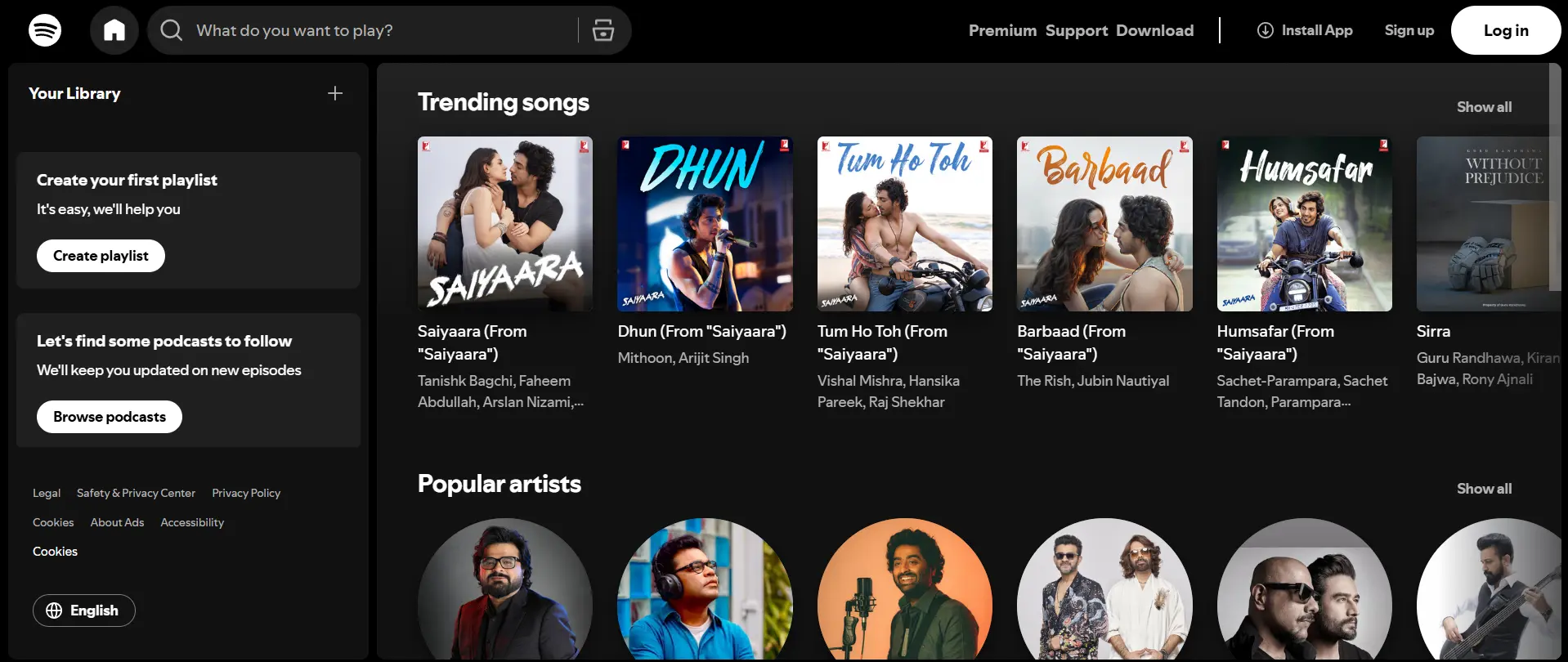1568x662 pixels.
Task: Open the Support link
Action: (1077, 30)
